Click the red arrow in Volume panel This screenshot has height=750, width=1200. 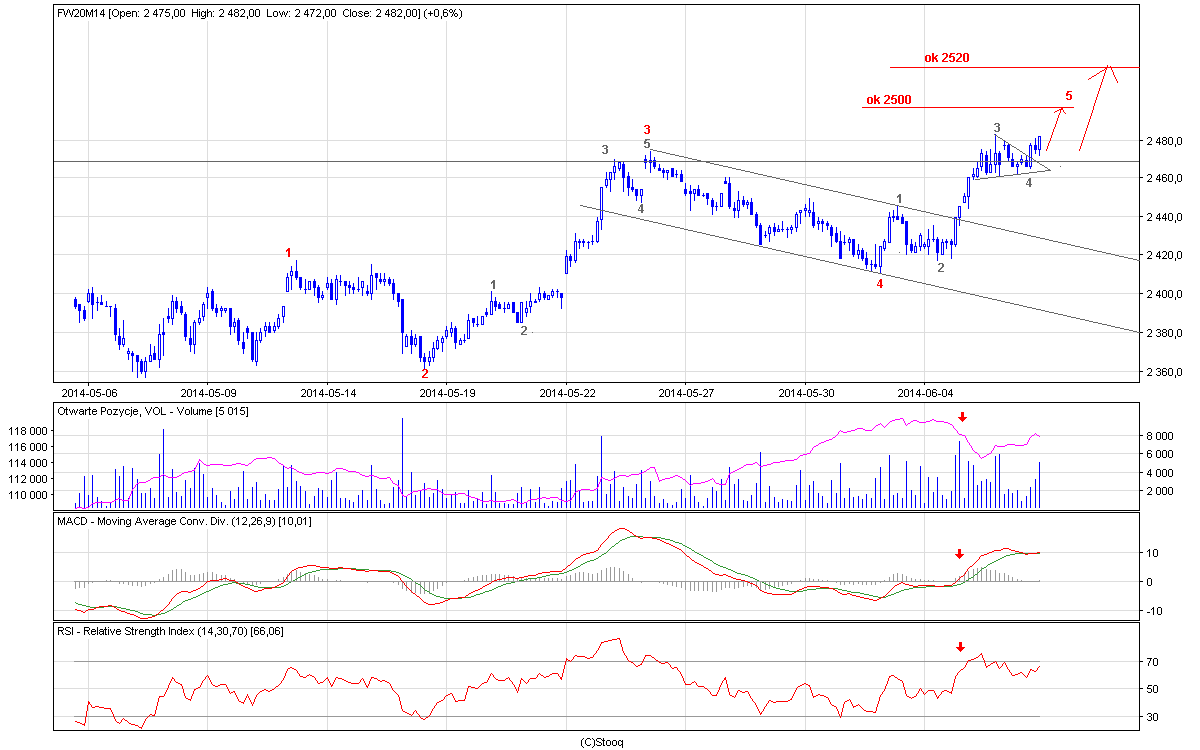click(x=962, y=417)
